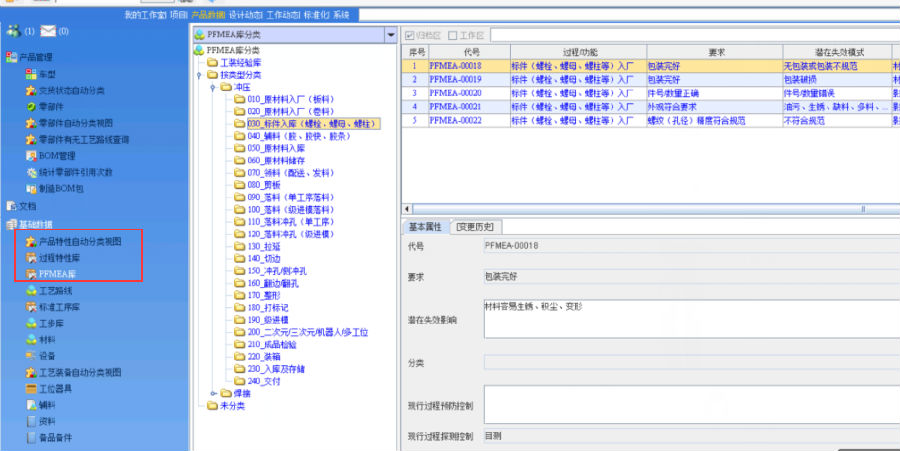This screenshot has height=451, width=900.
Task: Select the 设备 item in the sidebar
Action: (x=46, y=355)
